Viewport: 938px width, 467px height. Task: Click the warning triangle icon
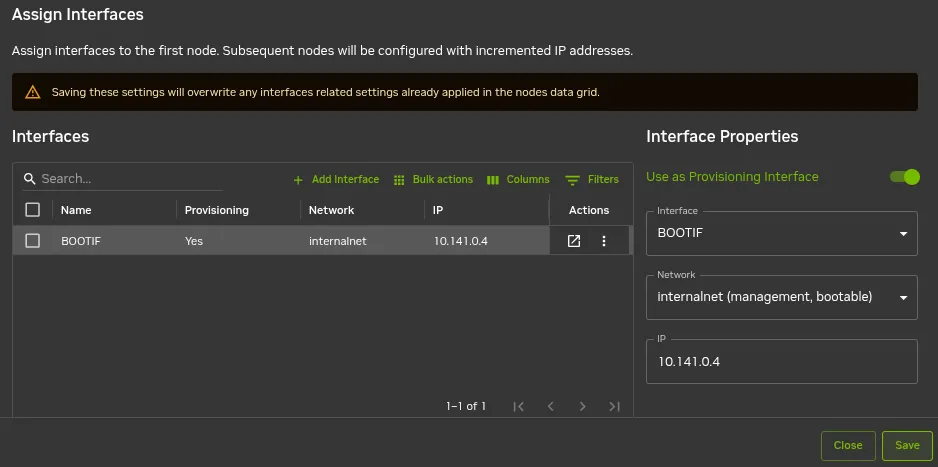coord(32,92)
